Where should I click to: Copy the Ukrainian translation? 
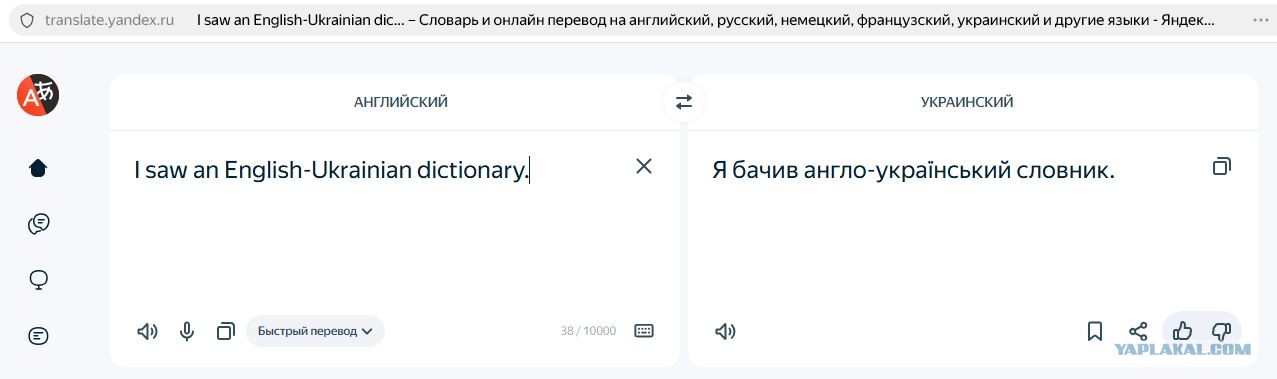[1221, 166]
